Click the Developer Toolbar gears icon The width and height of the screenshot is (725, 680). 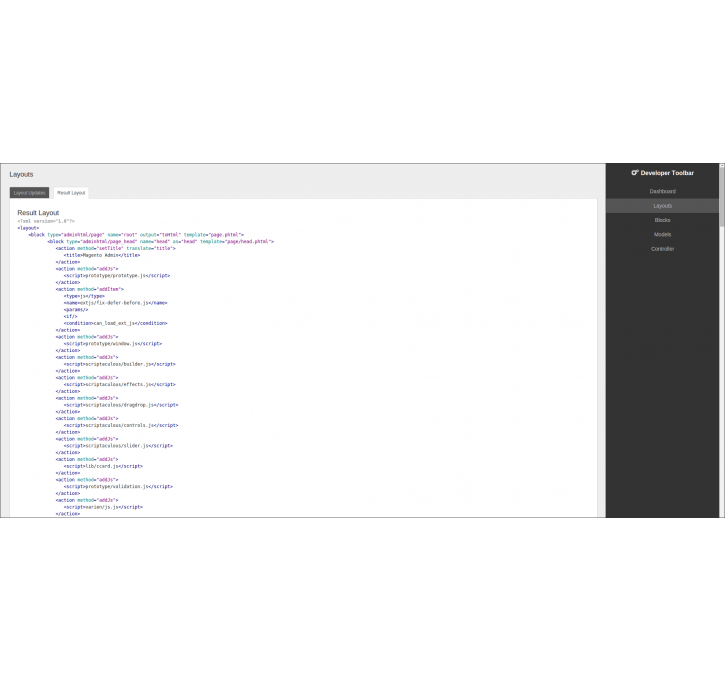[634, 173]
